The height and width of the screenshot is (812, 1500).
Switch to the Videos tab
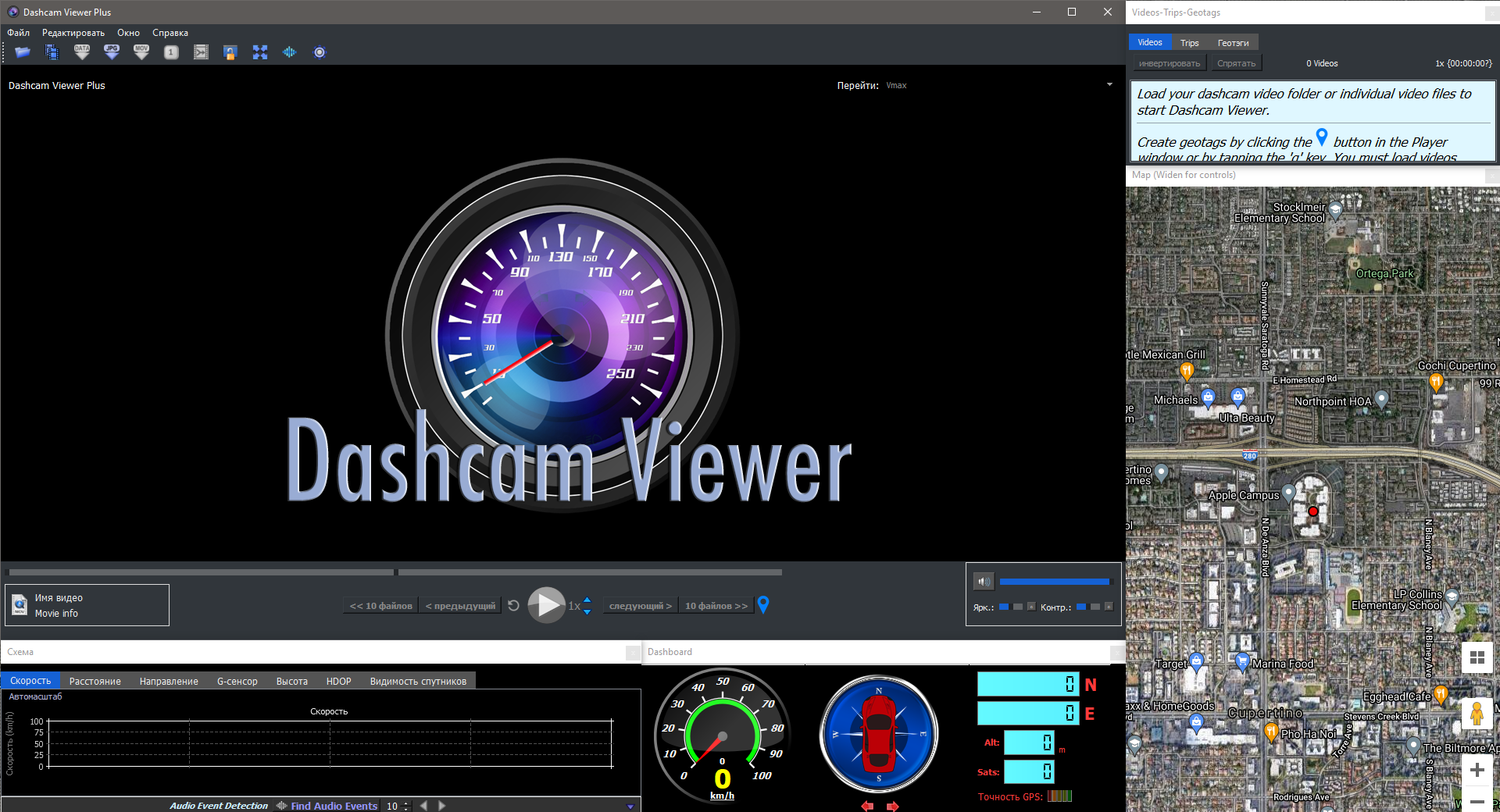[1150, 42]
